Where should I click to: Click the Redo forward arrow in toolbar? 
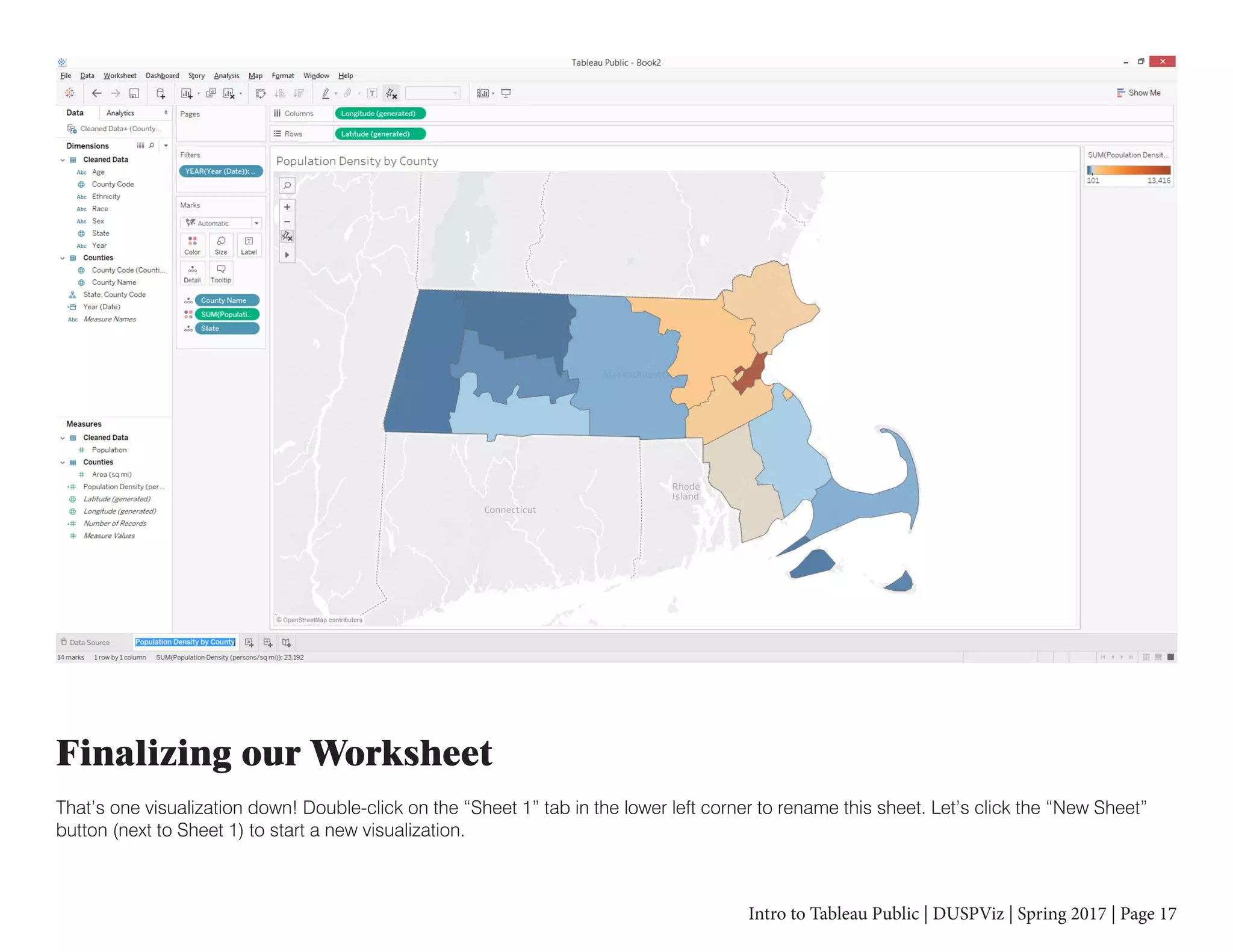point(116,93)
